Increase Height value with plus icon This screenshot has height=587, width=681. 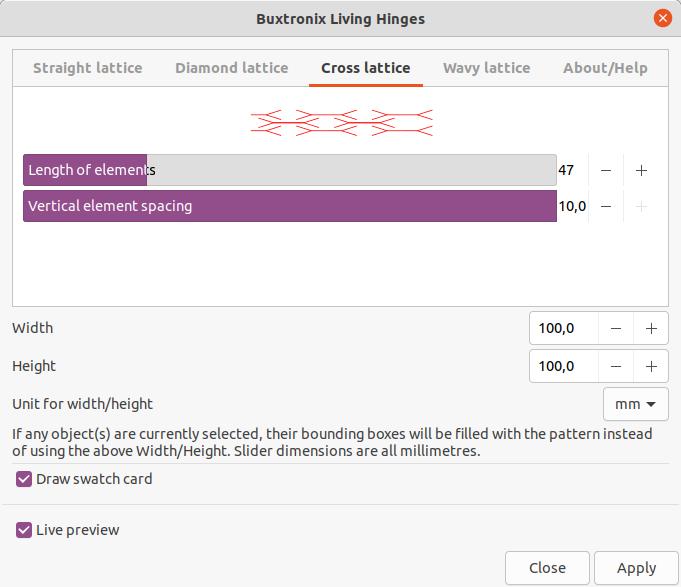click(651, 366)
